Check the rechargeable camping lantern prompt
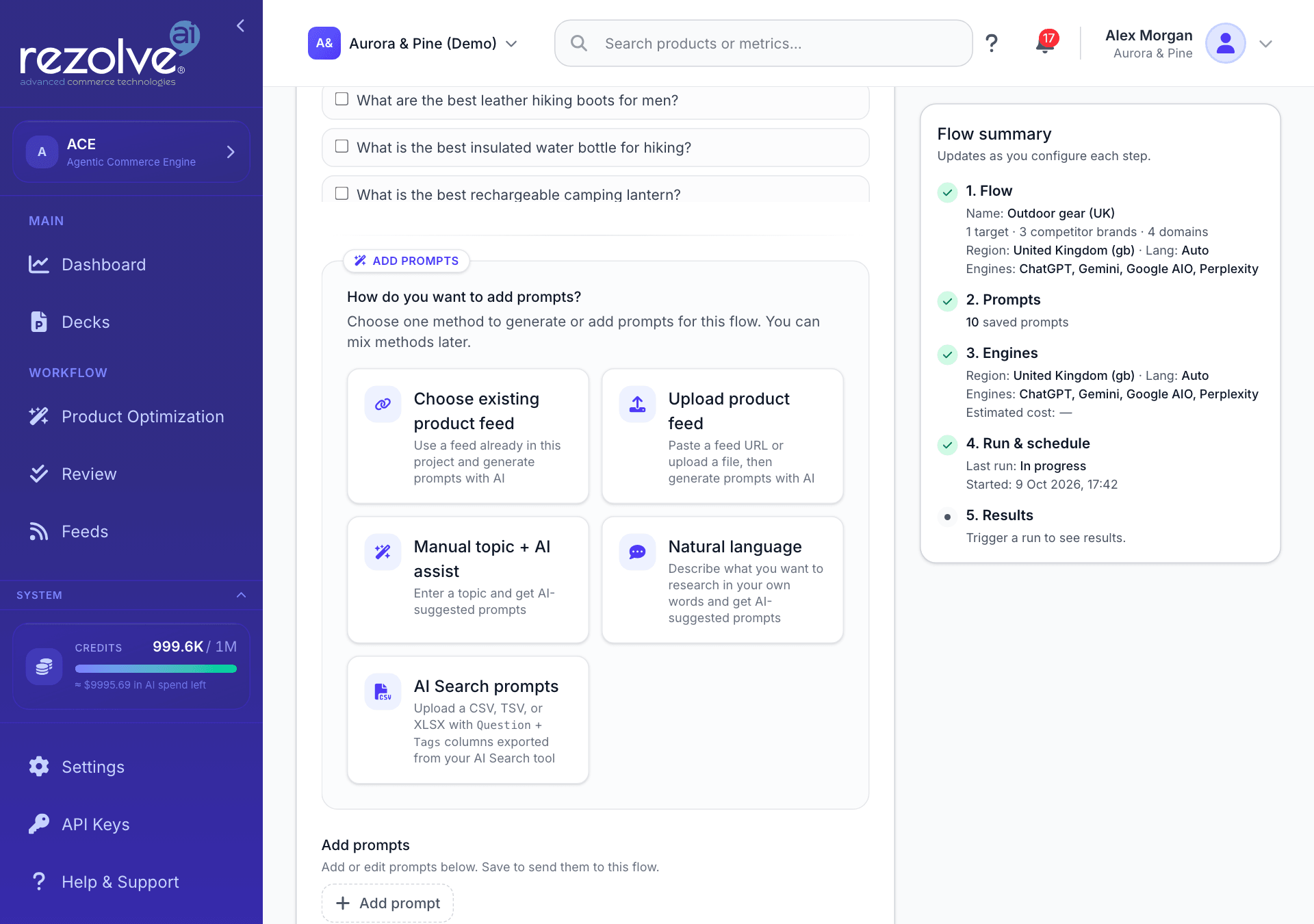 tap(342, 194)
